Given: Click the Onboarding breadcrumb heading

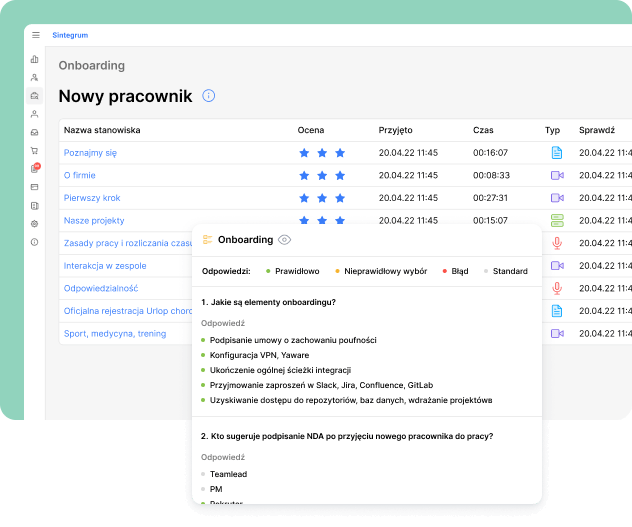Looking at the screenshot, I should click(92, 66).
